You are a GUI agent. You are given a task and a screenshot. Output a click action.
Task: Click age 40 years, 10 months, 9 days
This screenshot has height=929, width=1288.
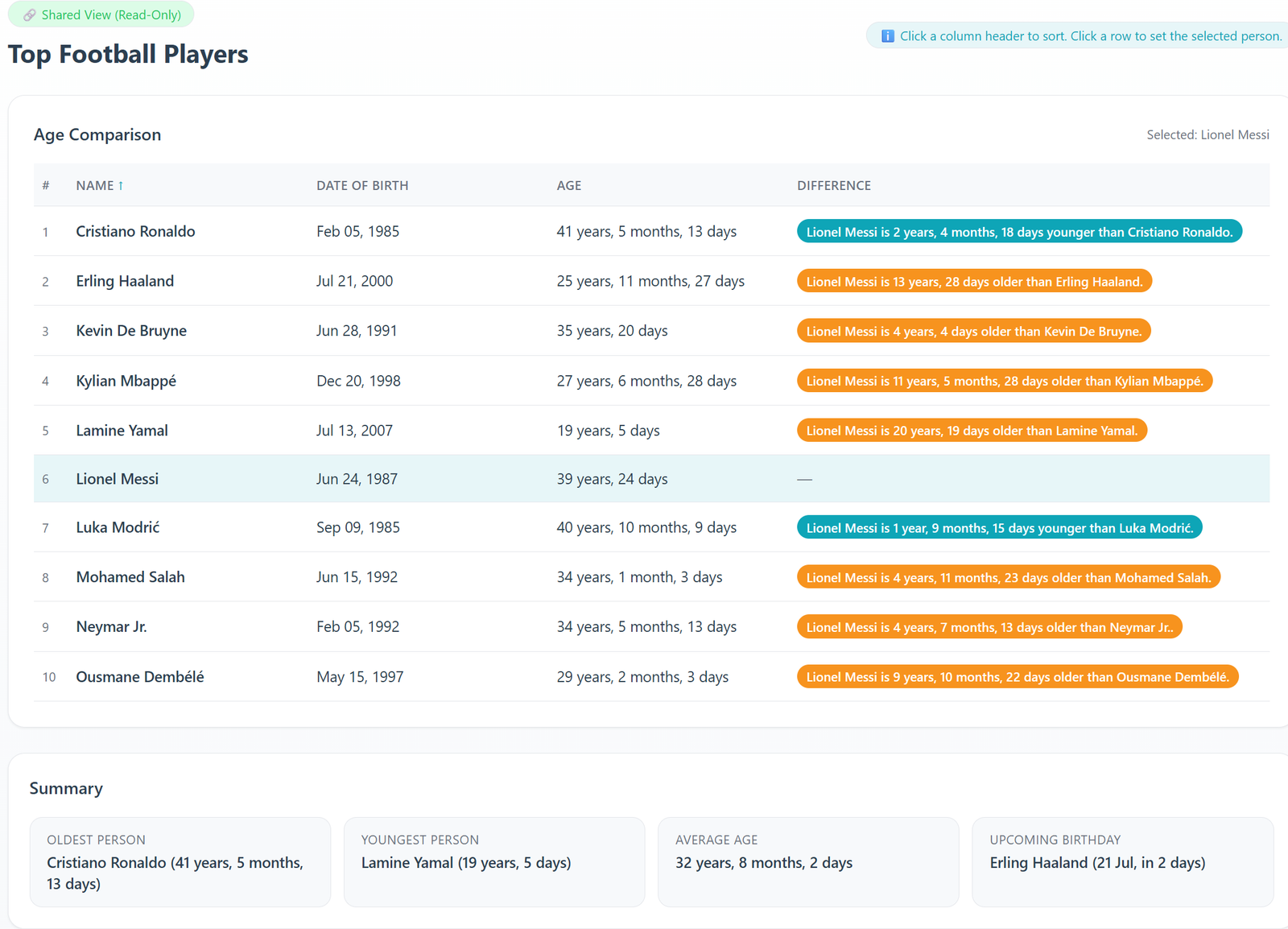[646, 527]
